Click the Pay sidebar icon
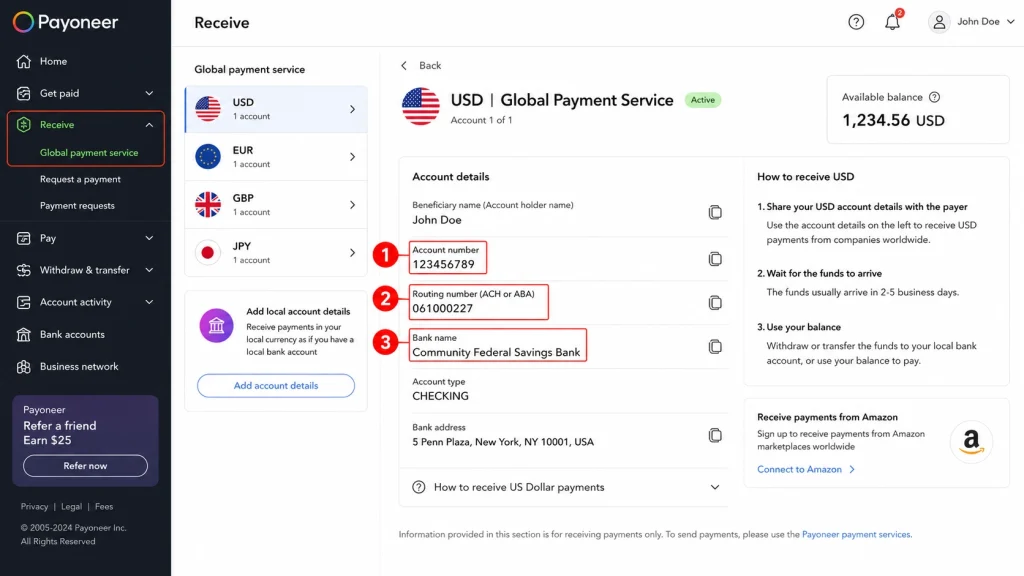Image resolution: width=1024 pixels, height=576 pixels. pos(24,238)
